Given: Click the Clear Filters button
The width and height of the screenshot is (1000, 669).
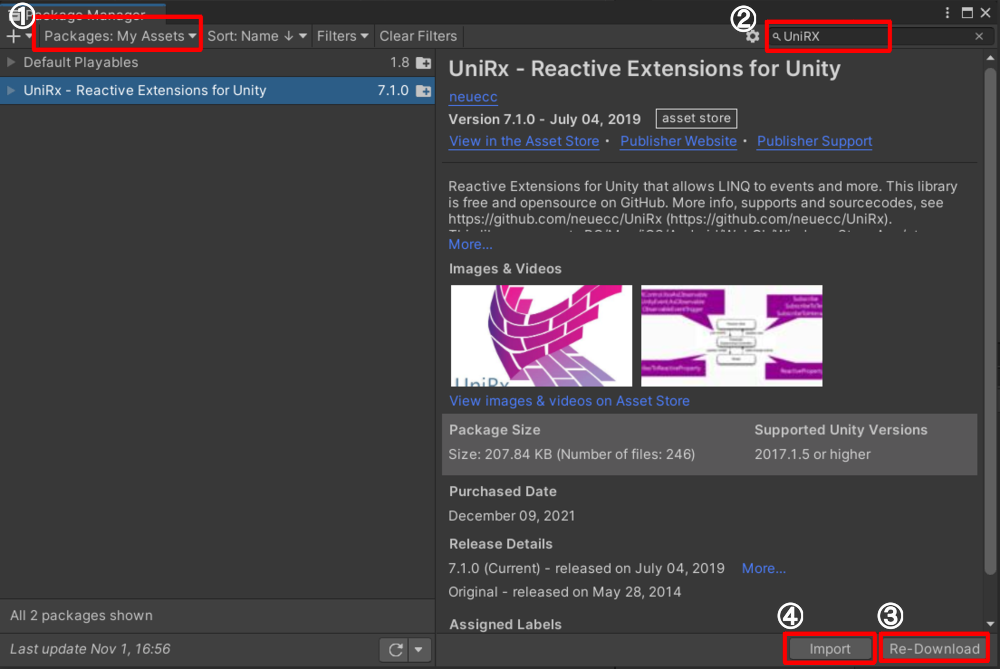Looking at the screenshot, I should click(x=418, y=35).
